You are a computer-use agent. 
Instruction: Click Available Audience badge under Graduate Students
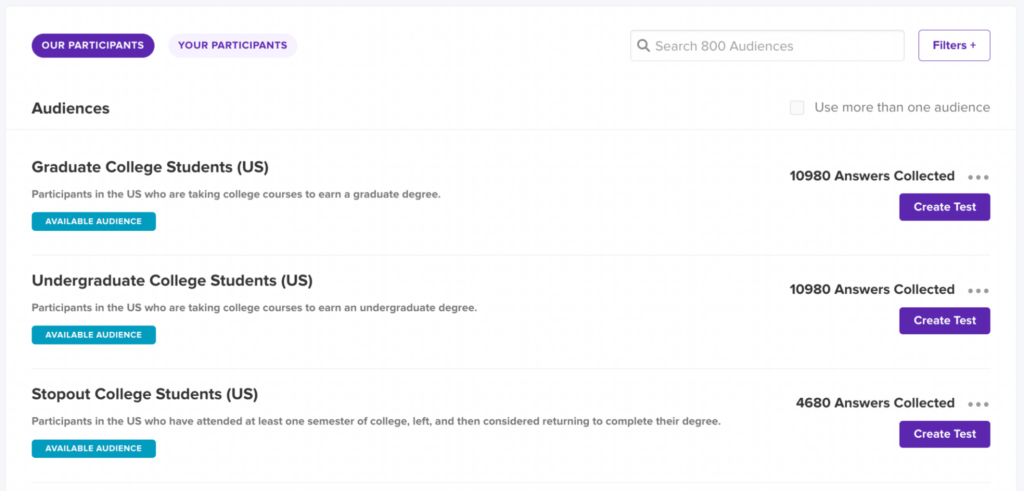coord(93,221)
